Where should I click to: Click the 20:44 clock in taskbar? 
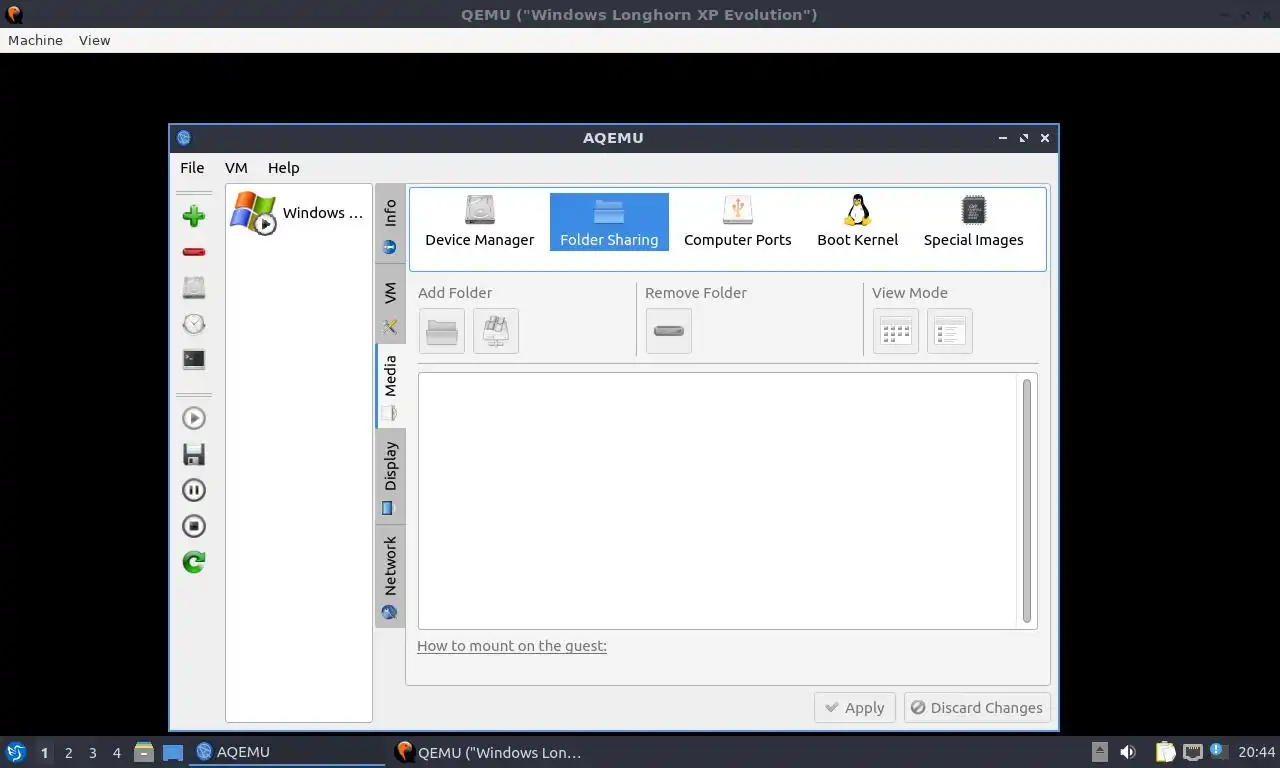1257,752
